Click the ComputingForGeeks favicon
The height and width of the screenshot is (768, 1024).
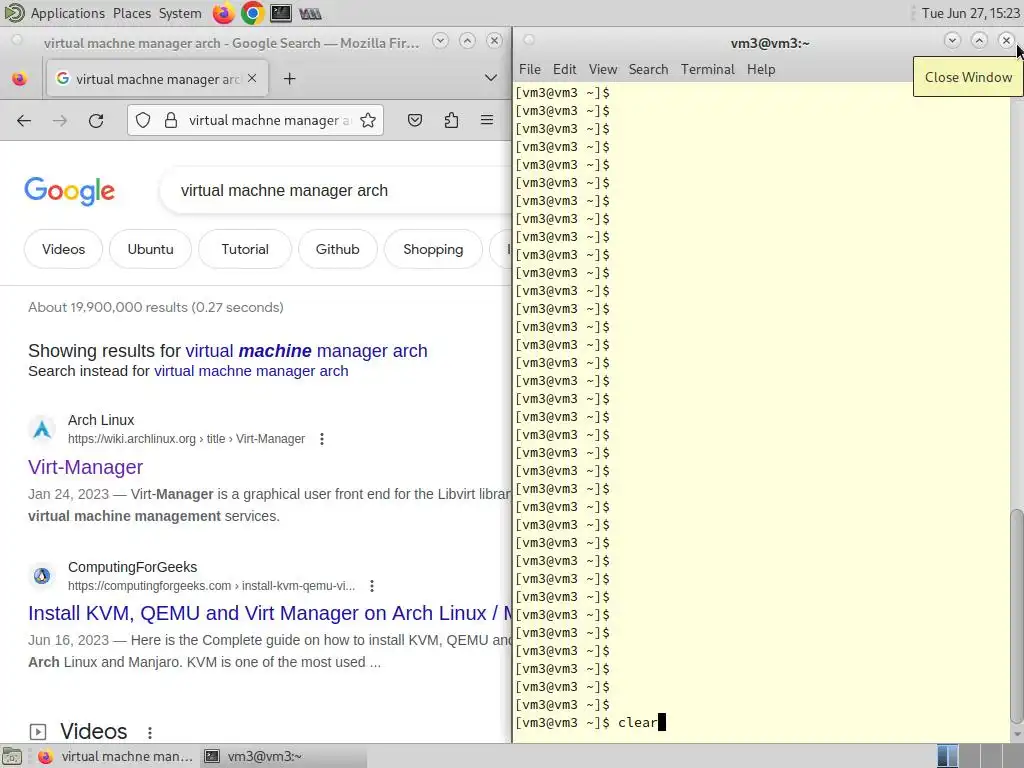coord(42,576)
